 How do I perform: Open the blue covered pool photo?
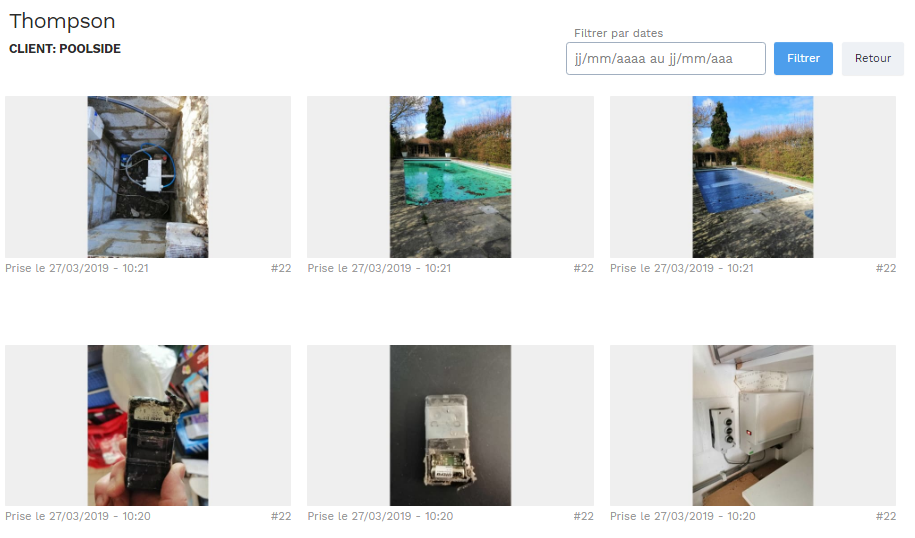[753, 177]
